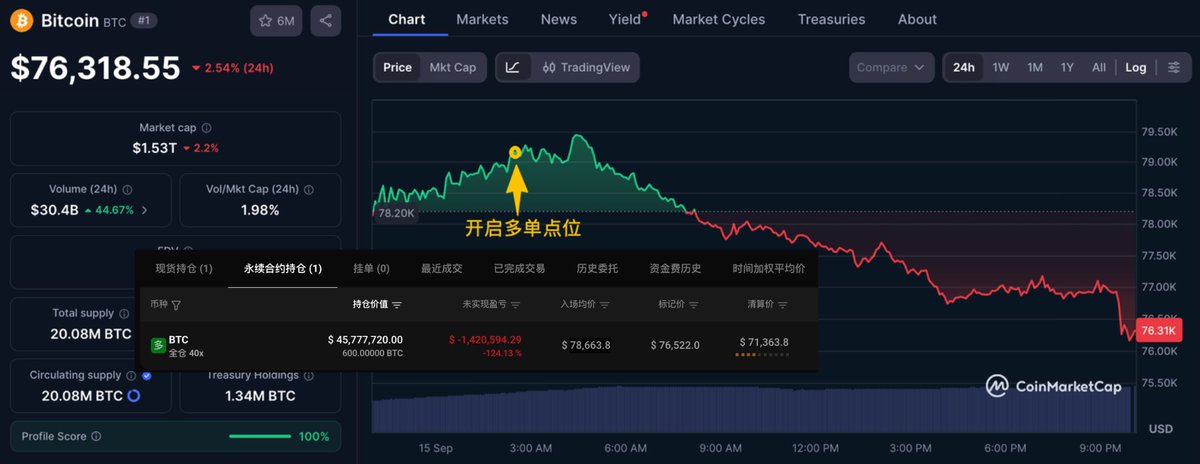The image size is (1200, 464).
Task: Switch to TradingView candlestick chart
Action: 586,67
